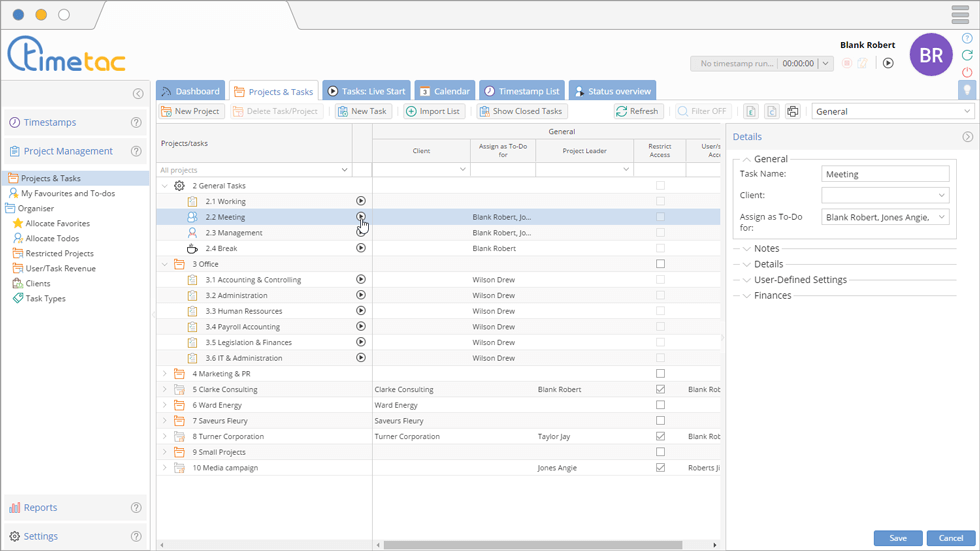The height and width of the screenshot is (551, 980).
Task: Click the Task Name input field
Action: [885, 174]
